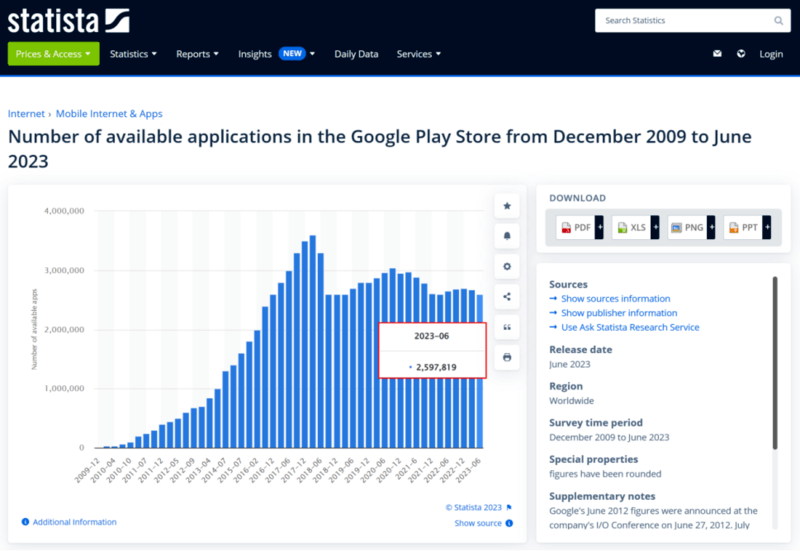The height and width of the screenshot is (551, 800).
Task: Click the quotation mark citation icon
Action: click(x=507, y=327)
